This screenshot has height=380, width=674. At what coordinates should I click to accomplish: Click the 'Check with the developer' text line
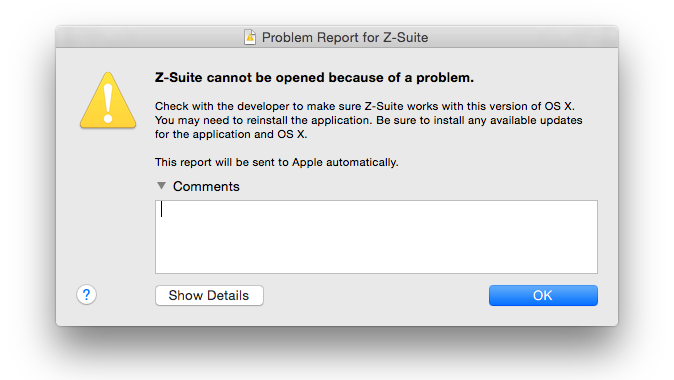[x=365, y=106]
